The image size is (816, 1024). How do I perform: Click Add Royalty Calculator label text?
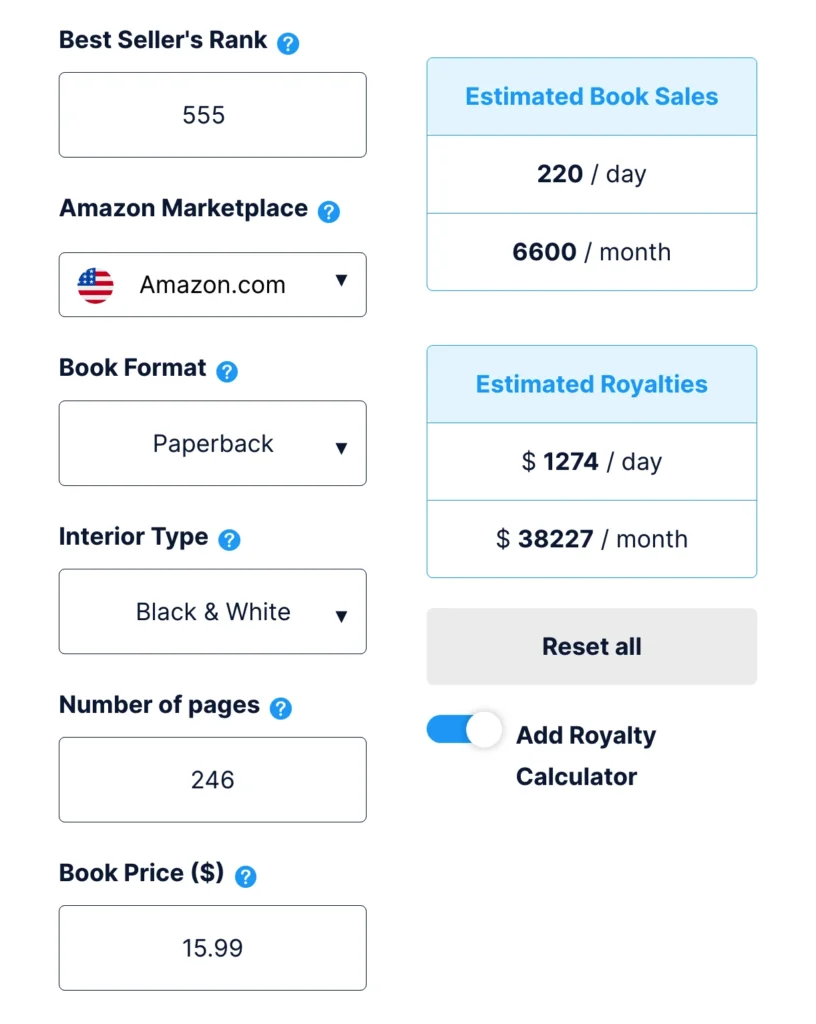586,756
